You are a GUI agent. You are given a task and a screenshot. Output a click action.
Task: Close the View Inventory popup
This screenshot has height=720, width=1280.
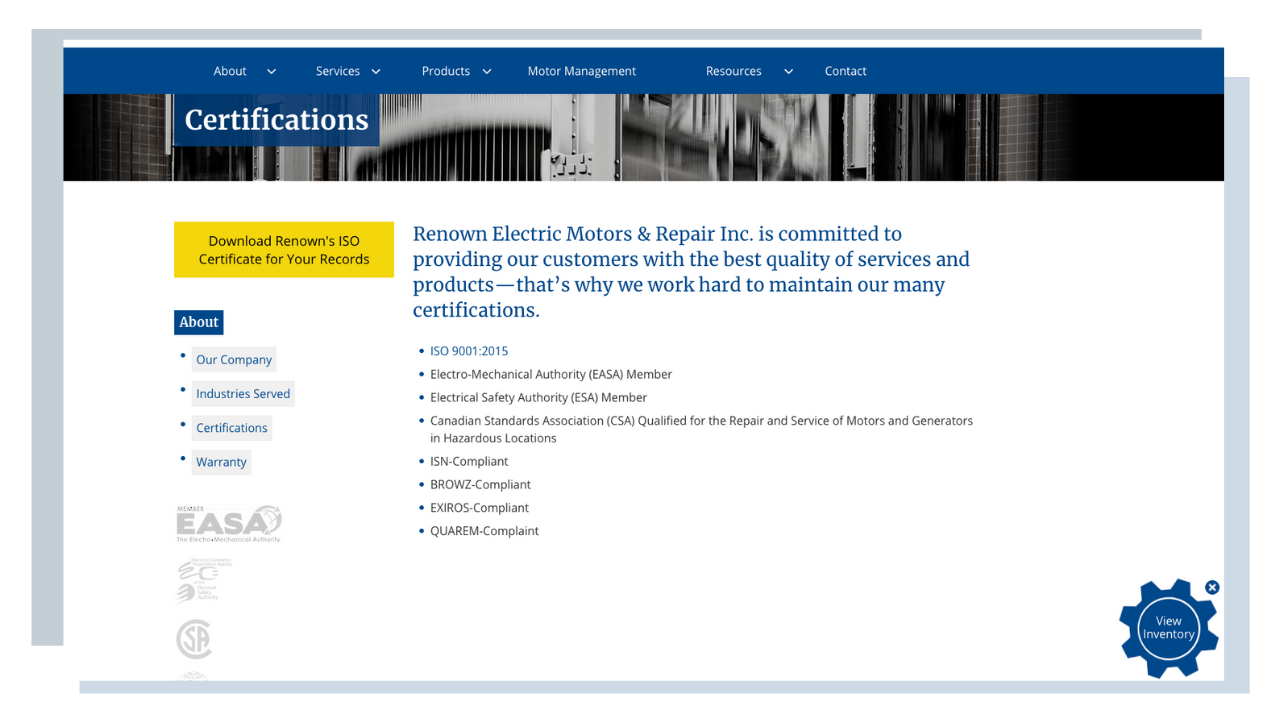point(1212,588)
